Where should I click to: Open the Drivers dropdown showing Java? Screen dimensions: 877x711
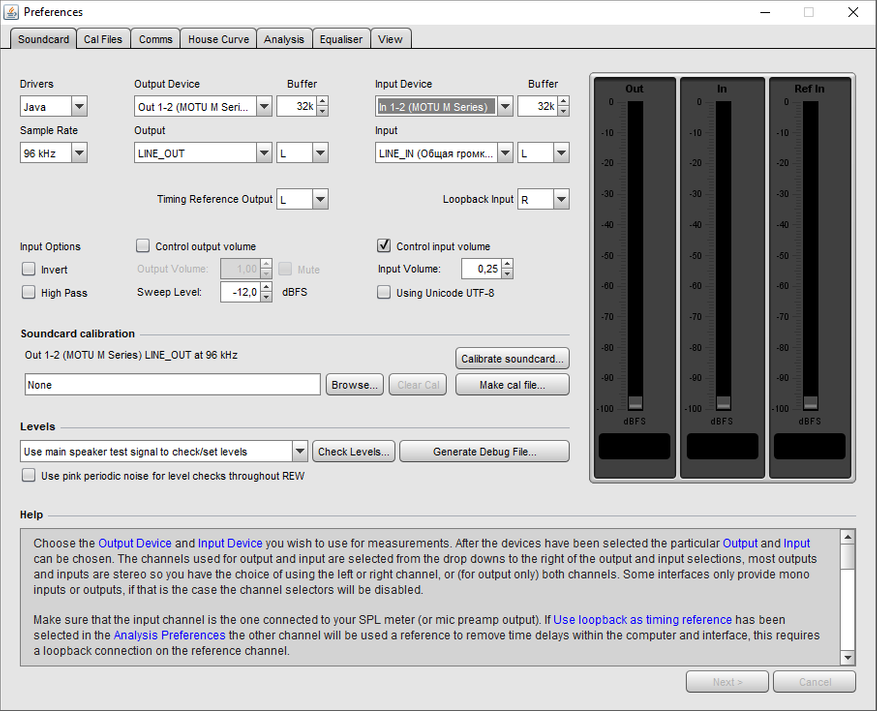pyautogui.click(x=79, y=106)
